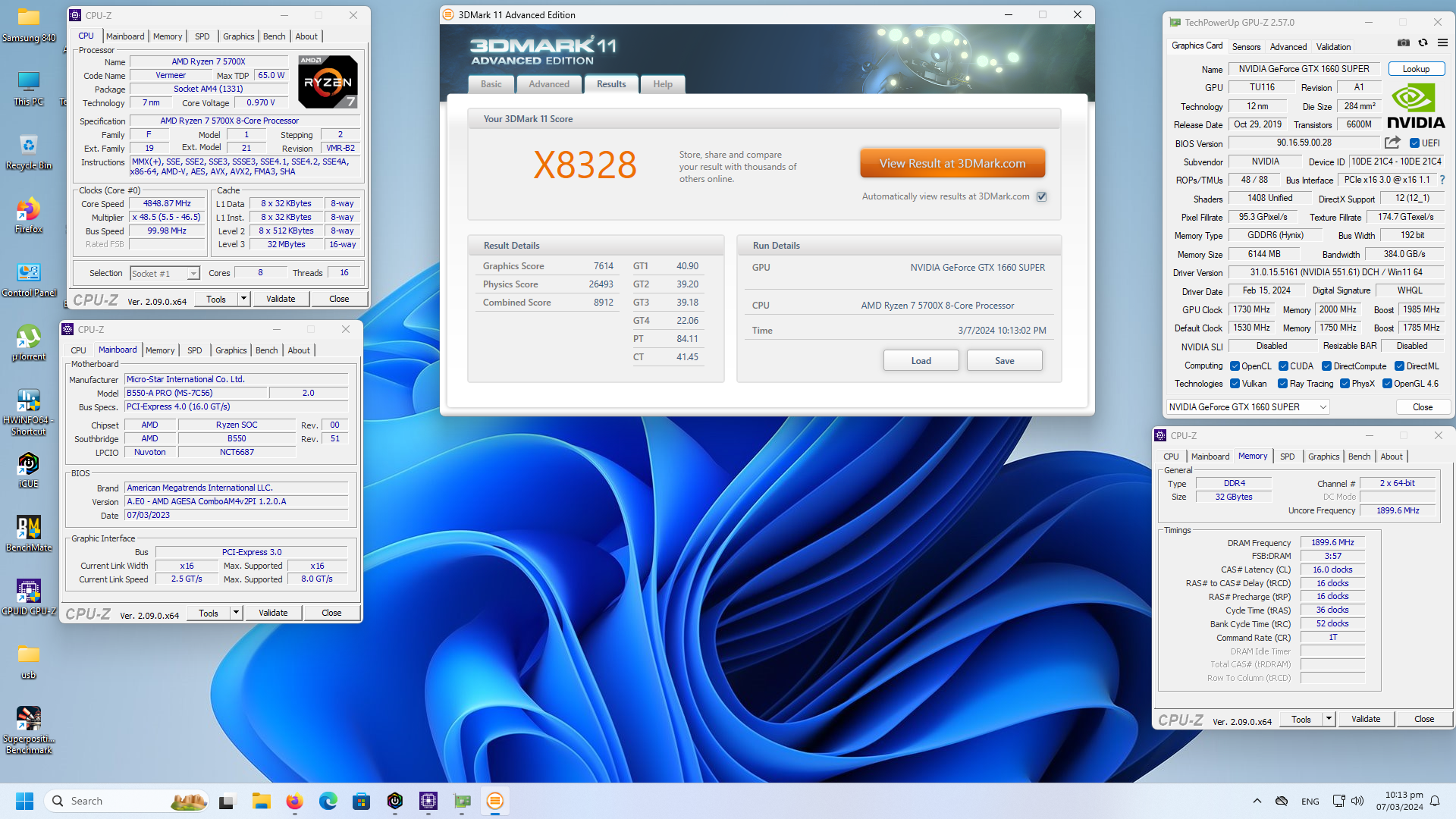Open the GPU-Z hamburger menu

point(1442,43)
